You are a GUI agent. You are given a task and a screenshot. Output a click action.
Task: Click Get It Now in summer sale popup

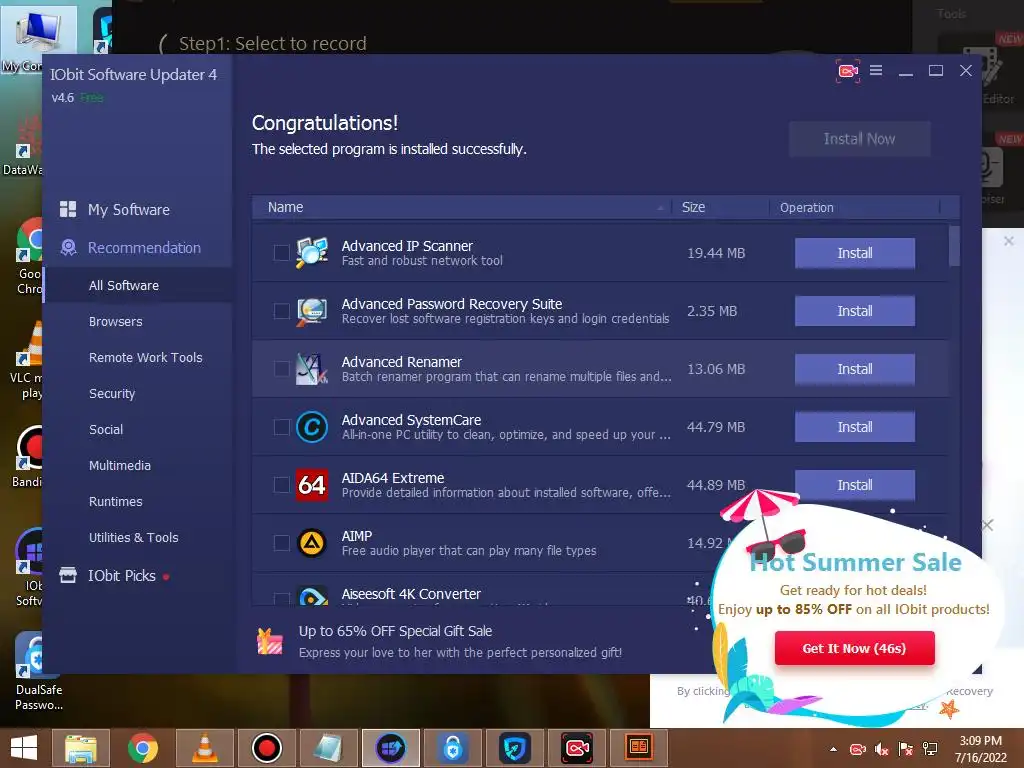coord(854,648)
